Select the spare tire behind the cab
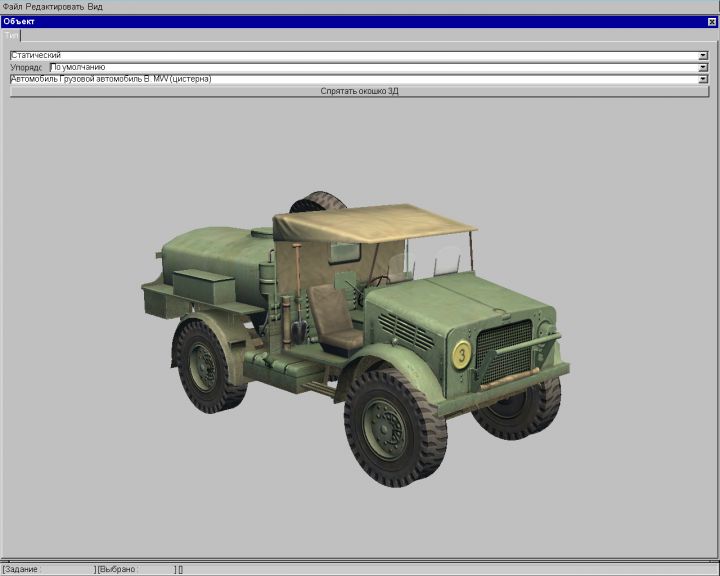The width and height of the screenshot is (720, 576). (320, 201)
